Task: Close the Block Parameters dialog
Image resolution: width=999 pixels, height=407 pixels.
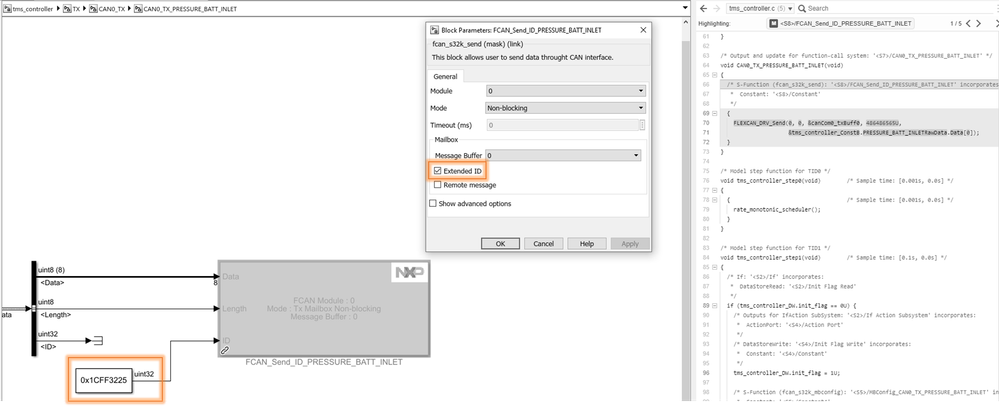Action: pos(644,30)
